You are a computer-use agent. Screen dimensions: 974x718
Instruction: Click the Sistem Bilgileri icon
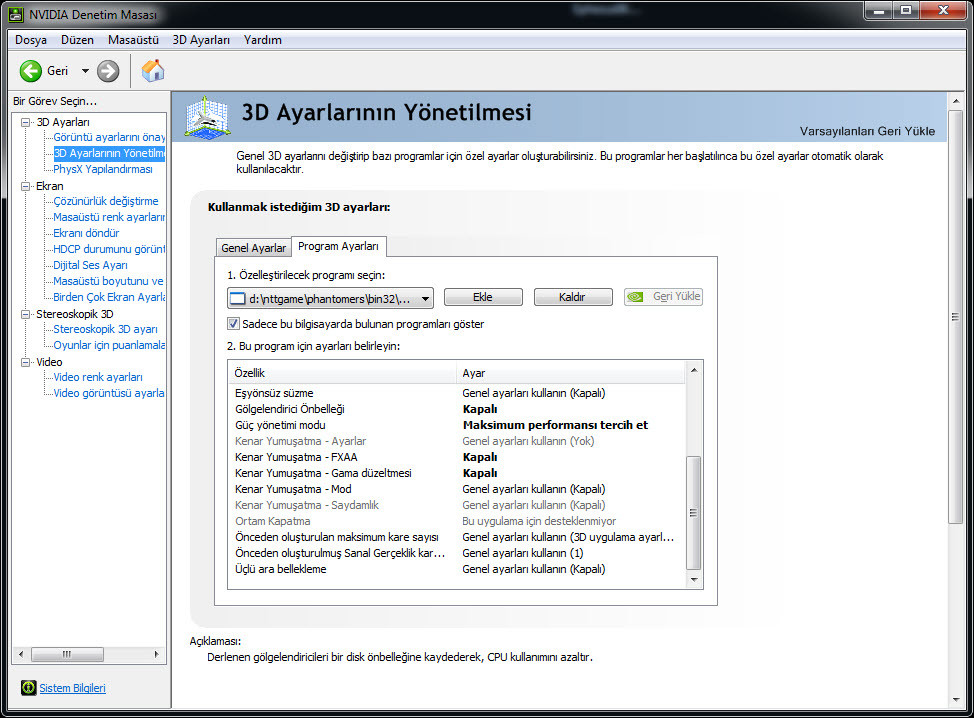coord(29,688)
